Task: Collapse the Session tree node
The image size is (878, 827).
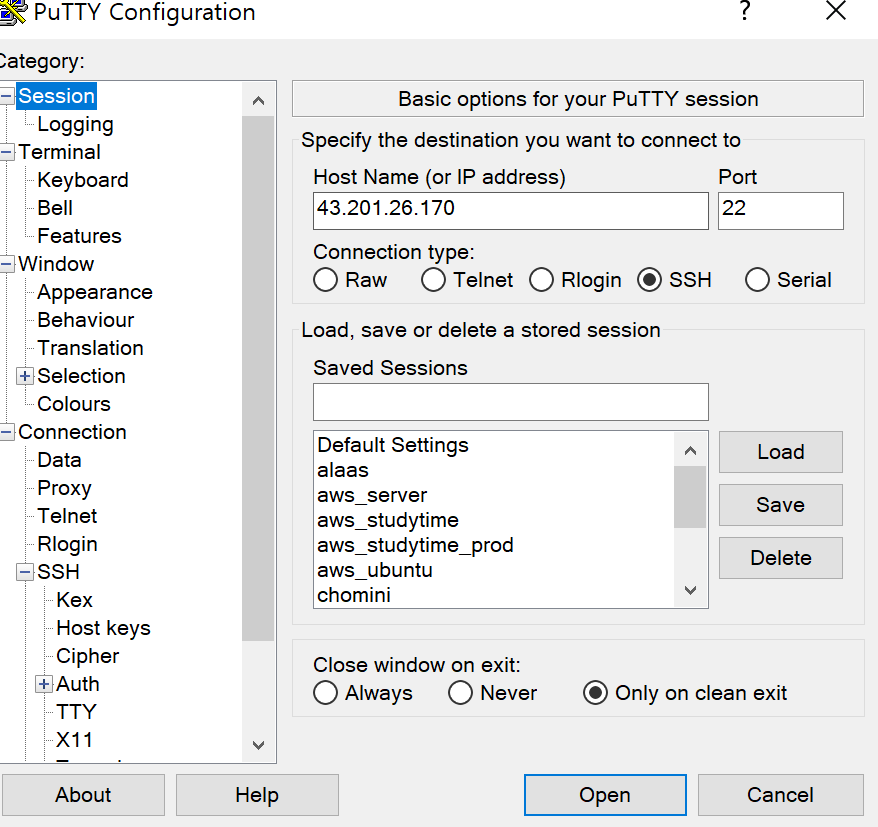Action: (6, 96)
